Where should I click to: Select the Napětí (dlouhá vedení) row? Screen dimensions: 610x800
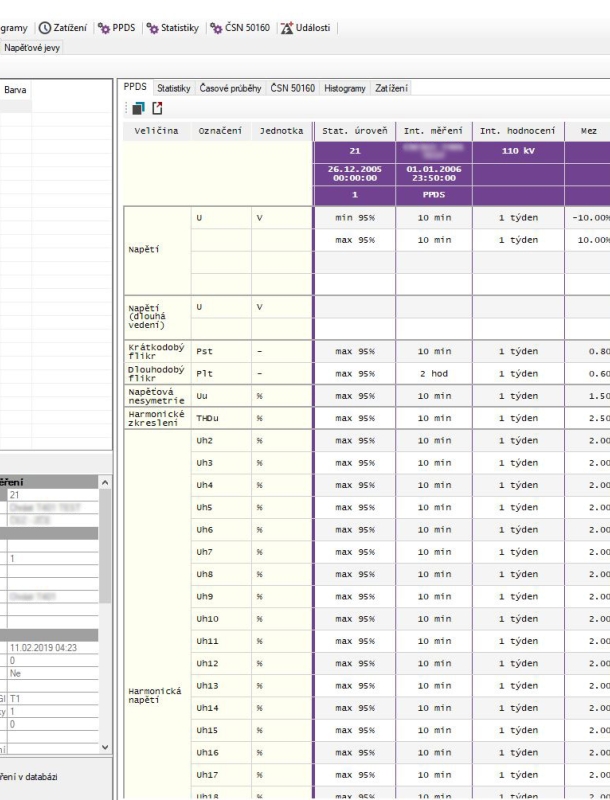157,317
